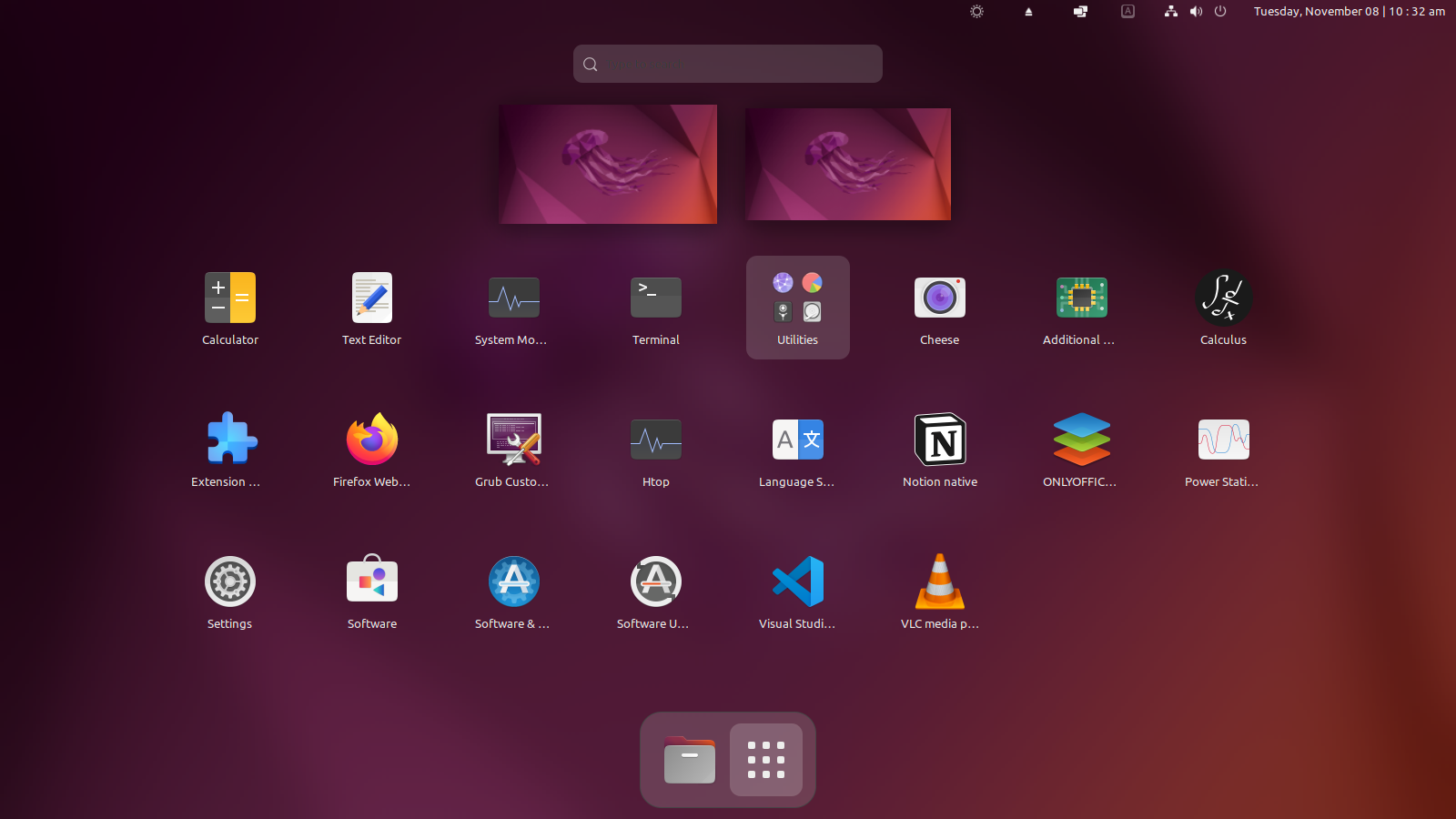The height and width of the screenshot is (819, 1456).
Task: Launch Software Updater
Action: pos(656,591)
